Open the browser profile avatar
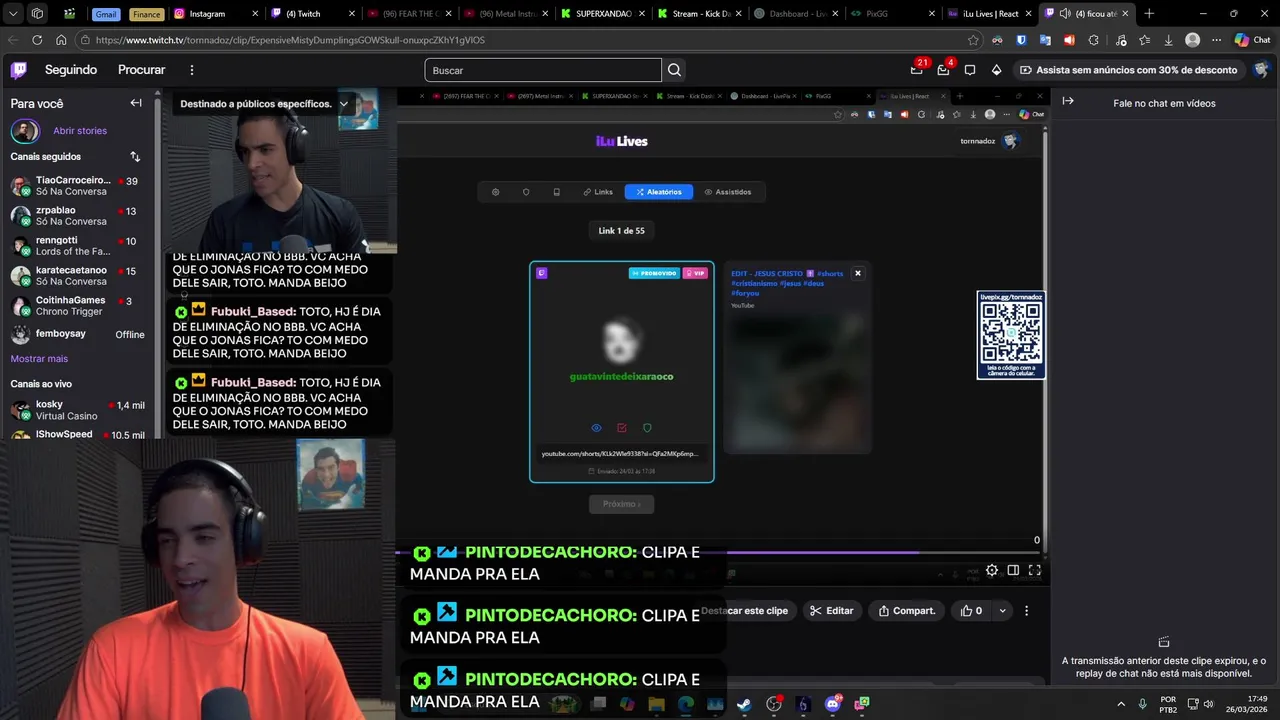1280x720 pixels. tap(1192, 40)
